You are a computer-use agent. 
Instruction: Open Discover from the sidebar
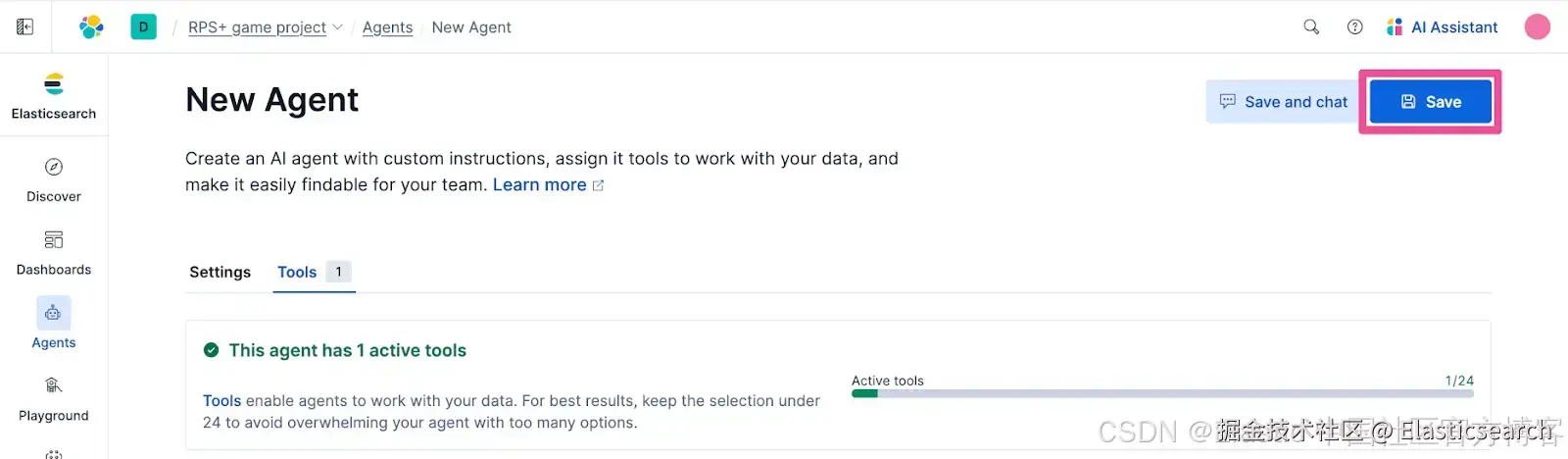coord(54,180)
